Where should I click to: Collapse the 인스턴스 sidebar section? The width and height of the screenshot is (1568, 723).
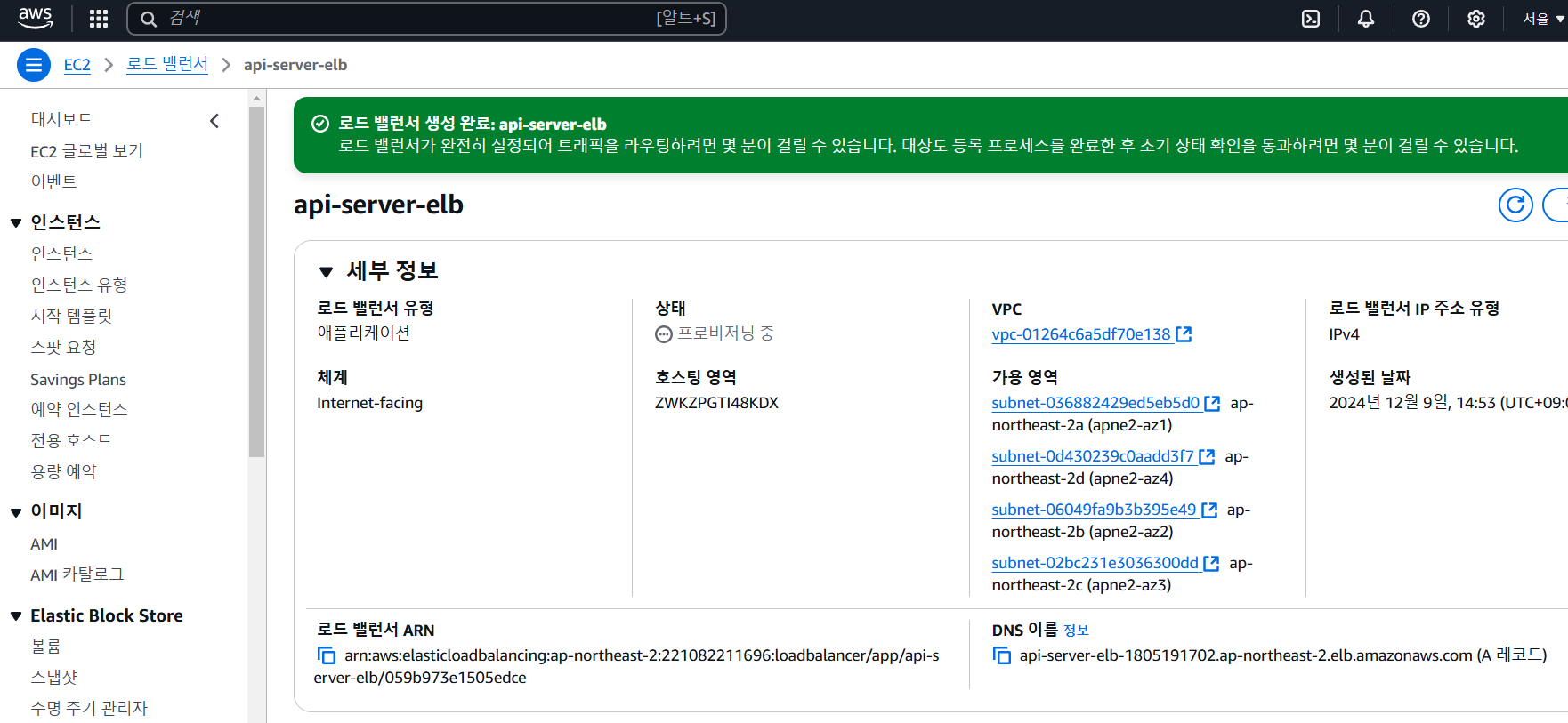click(x=16, y=222)
